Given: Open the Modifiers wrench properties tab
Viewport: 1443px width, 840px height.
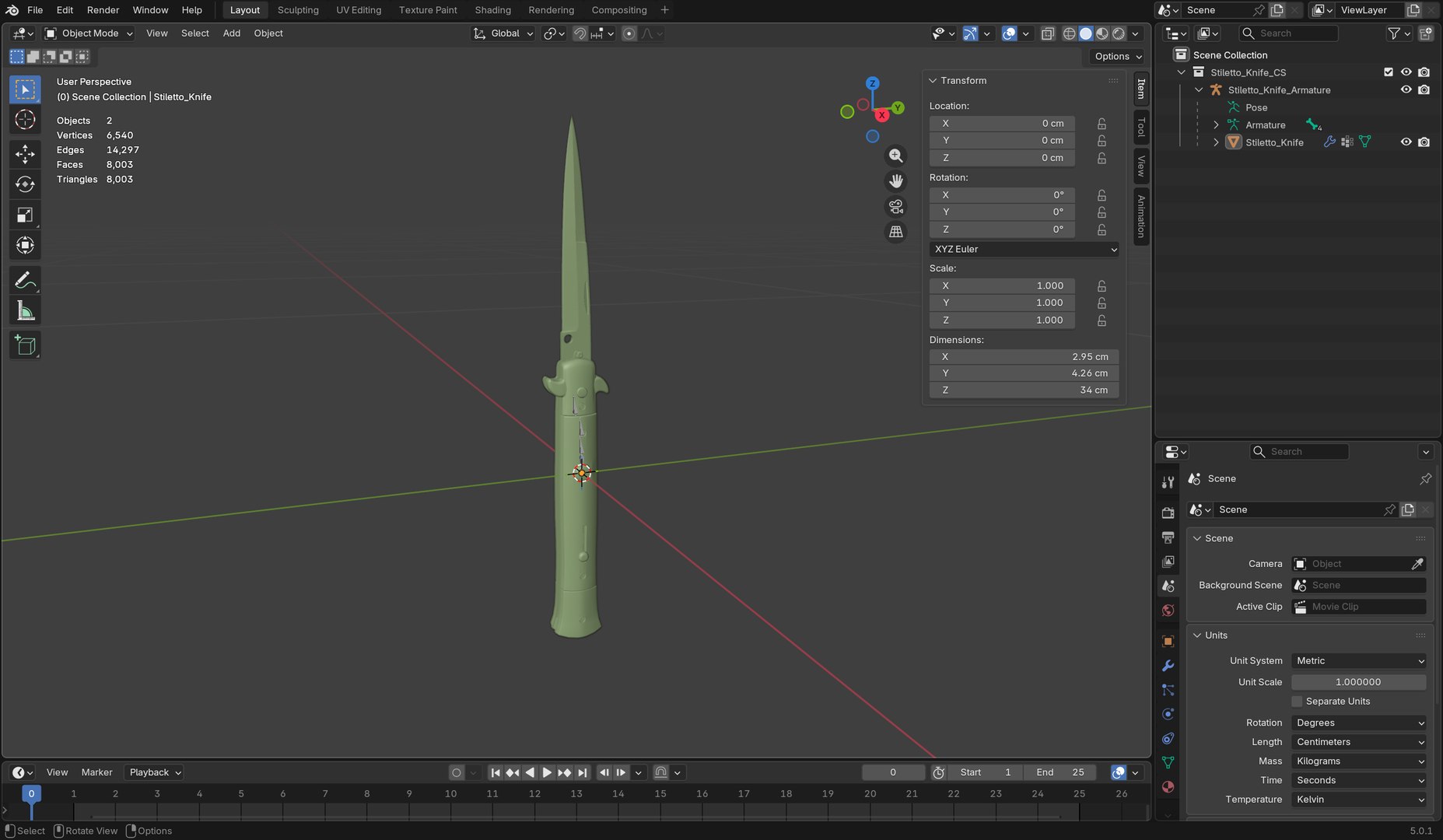Looking at the screenshot, I should (x=1168, y=666).
